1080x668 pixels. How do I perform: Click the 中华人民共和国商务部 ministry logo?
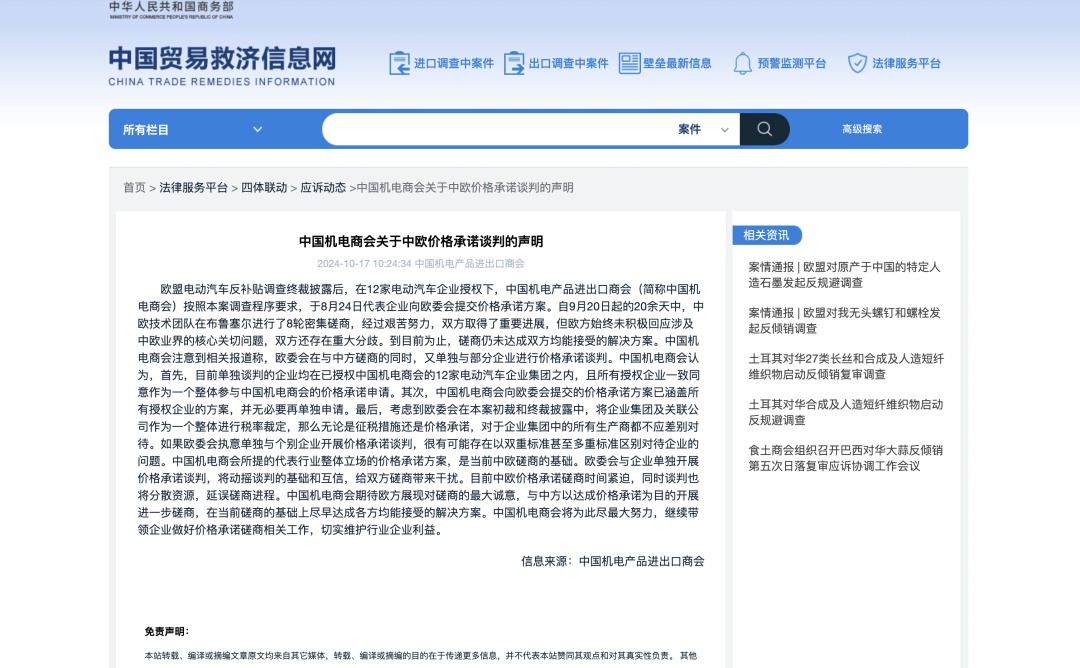(x=171, y=10)
